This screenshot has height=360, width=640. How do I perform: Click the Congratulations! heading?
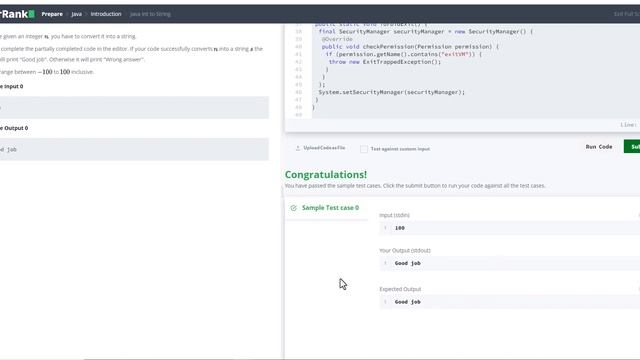tap(326, 174)
